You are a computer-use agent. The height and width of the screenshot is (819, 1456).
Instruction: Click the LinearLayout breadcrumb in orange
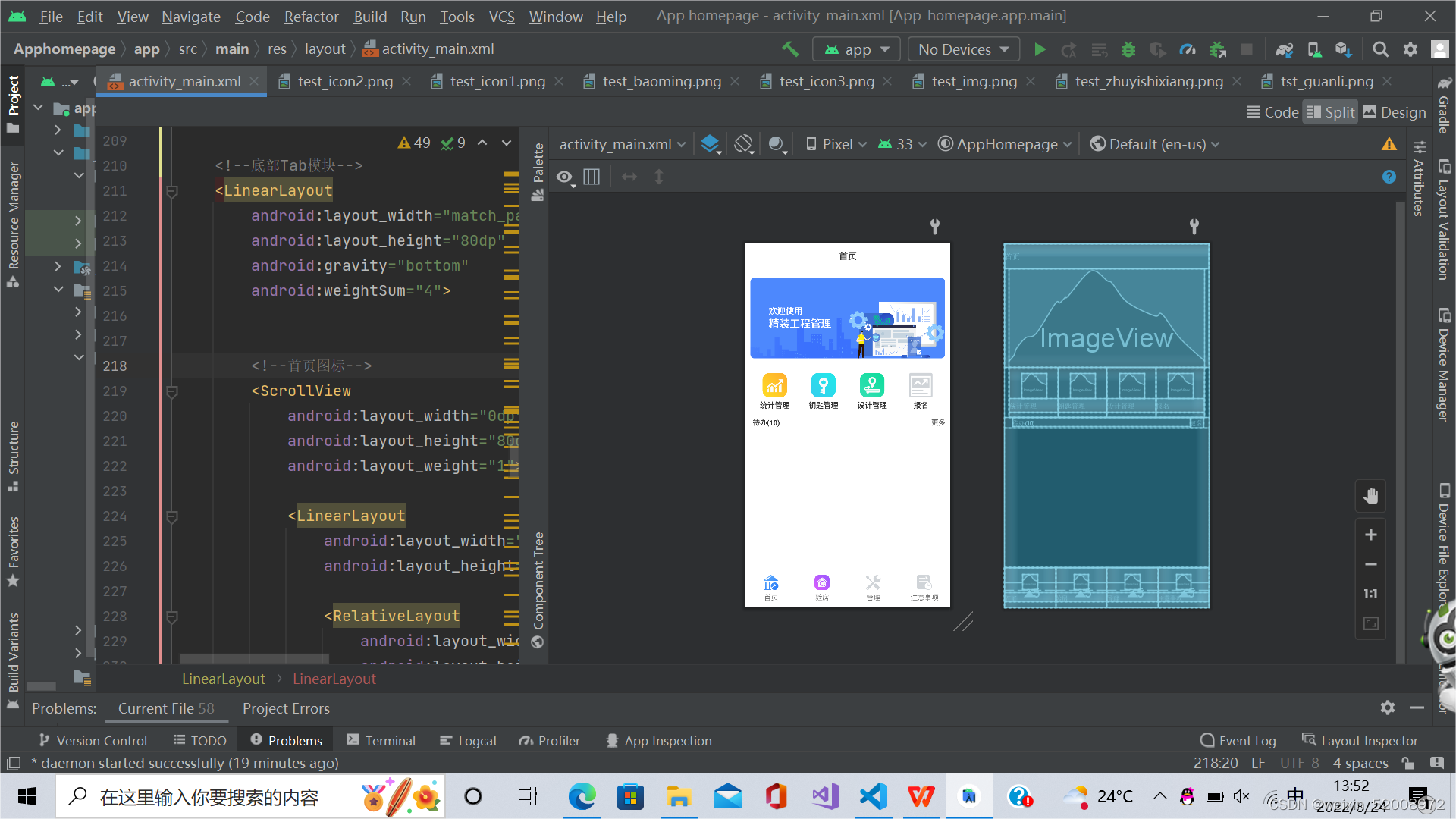pyautogui.click(x=223, y=679)
